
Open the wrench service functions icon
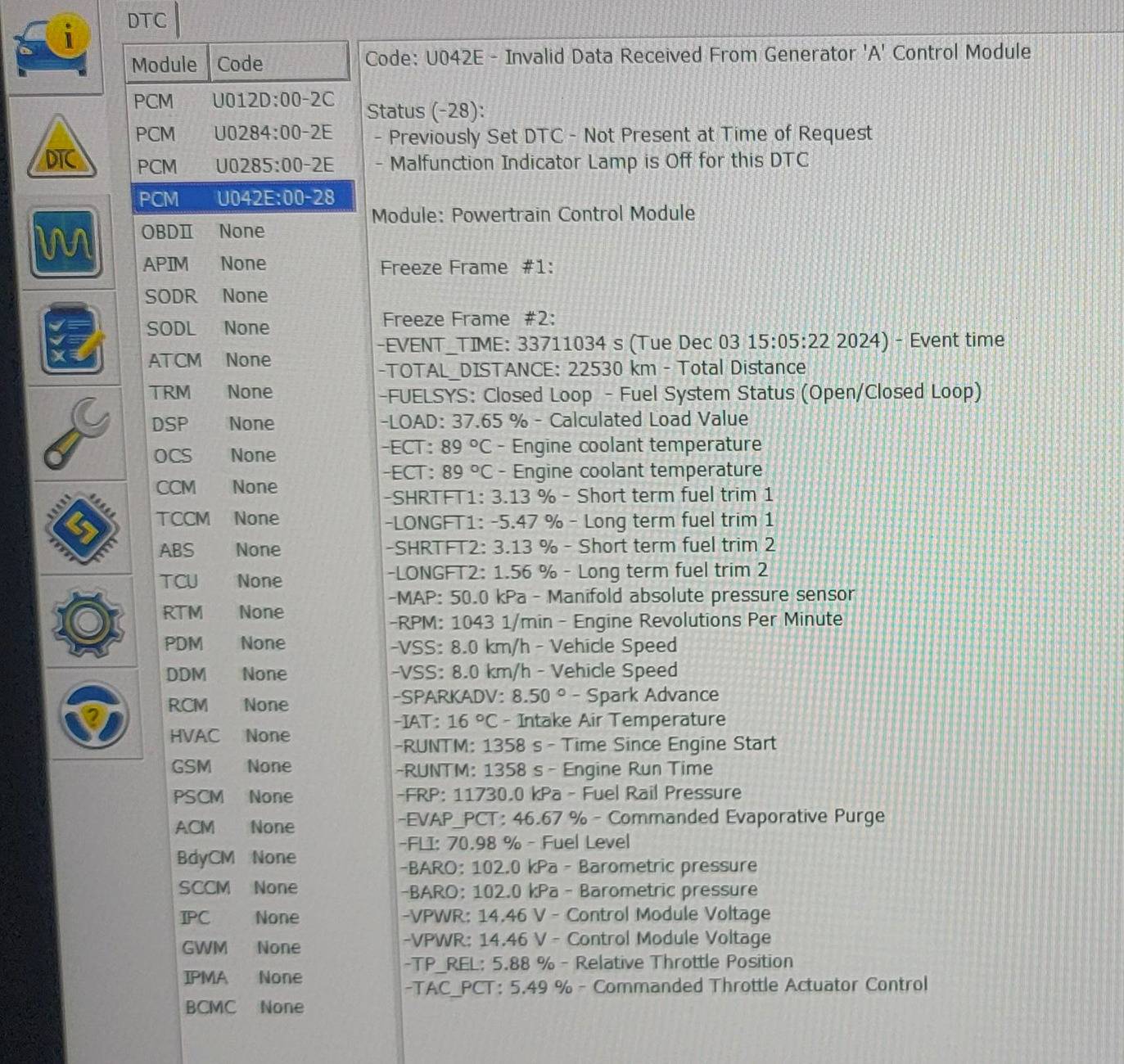point(76,432)
